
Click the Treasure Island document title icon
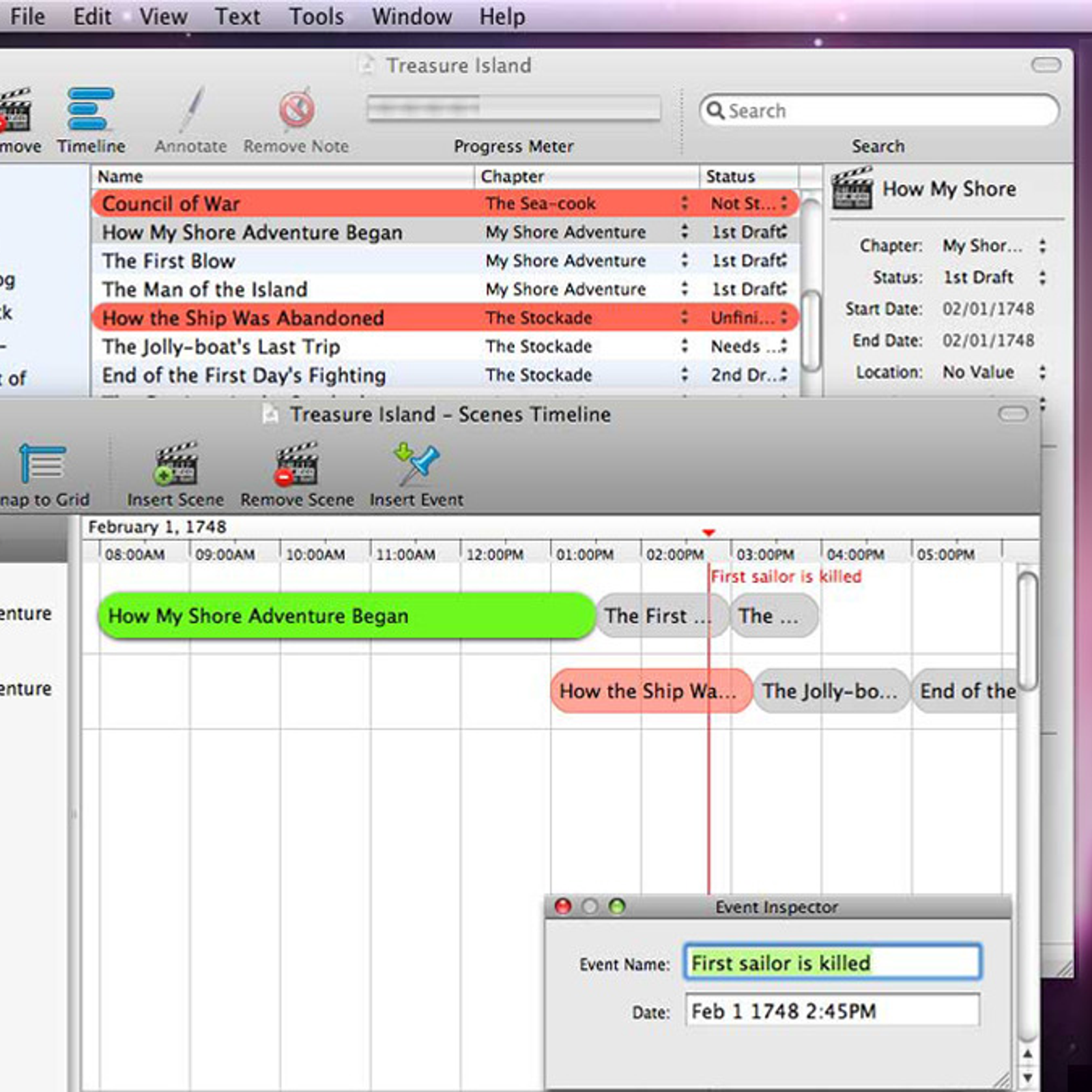click(367, 65)
